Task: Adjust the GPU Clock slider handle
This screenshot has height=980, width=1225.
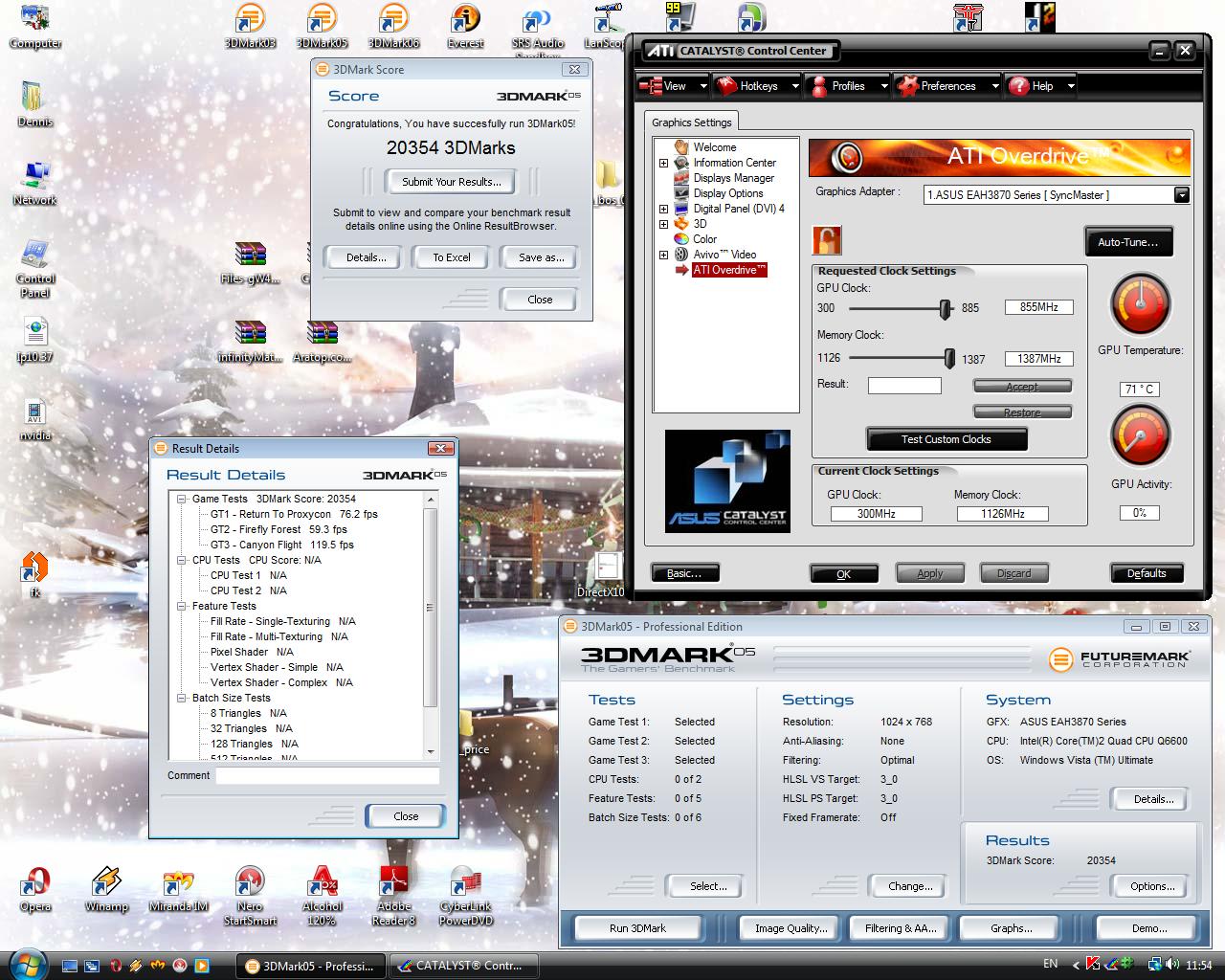Action: [946, 308]
